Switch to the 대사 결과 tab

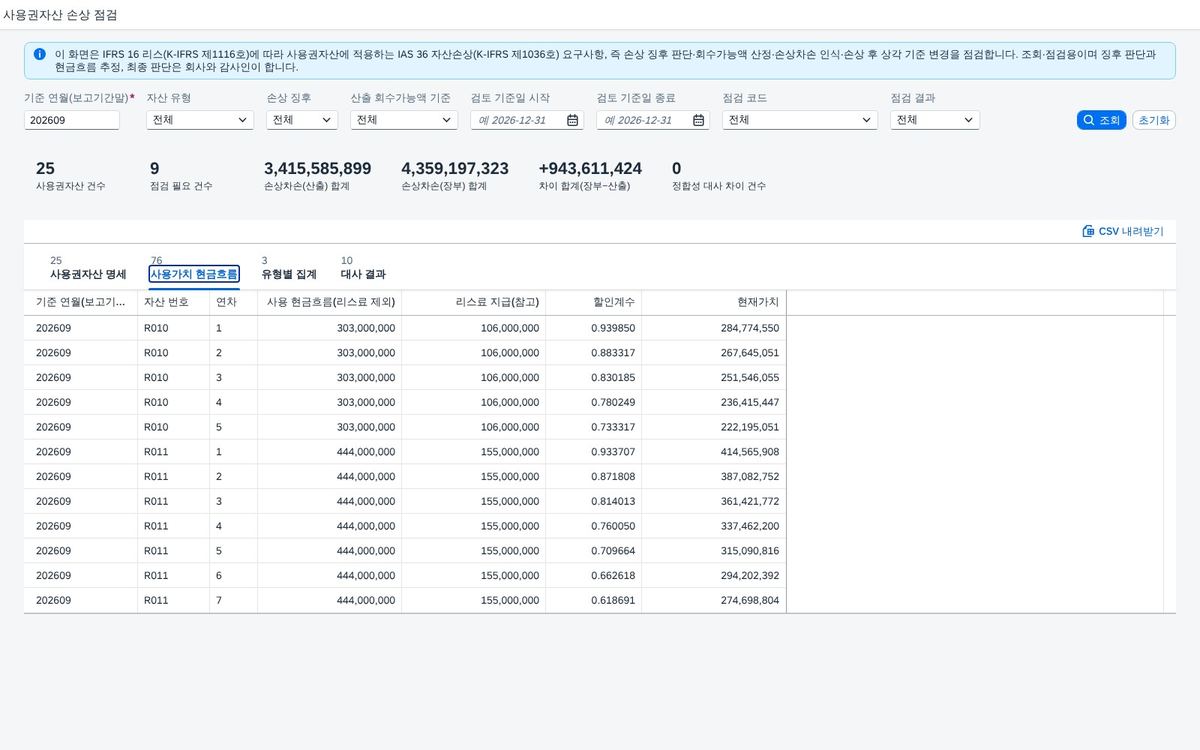(x=363, y=274)
